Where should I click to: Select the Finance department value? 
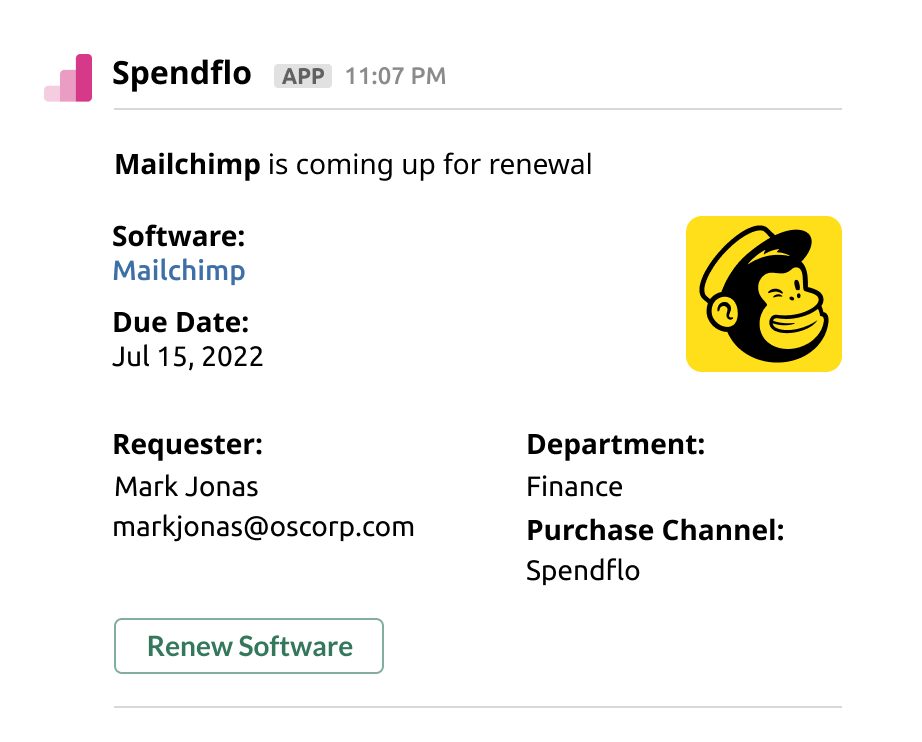click(574, 487)
